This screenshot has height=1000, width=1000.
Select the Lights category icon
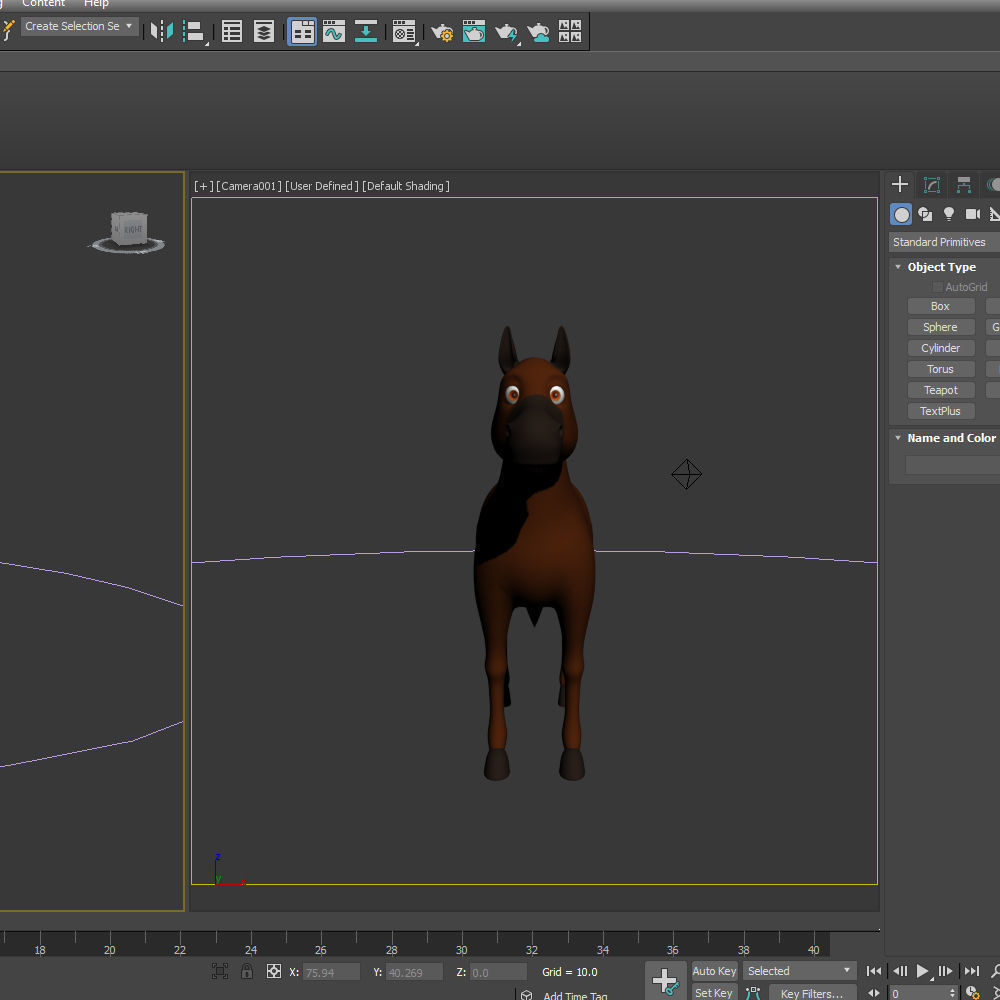pos(949,214)
